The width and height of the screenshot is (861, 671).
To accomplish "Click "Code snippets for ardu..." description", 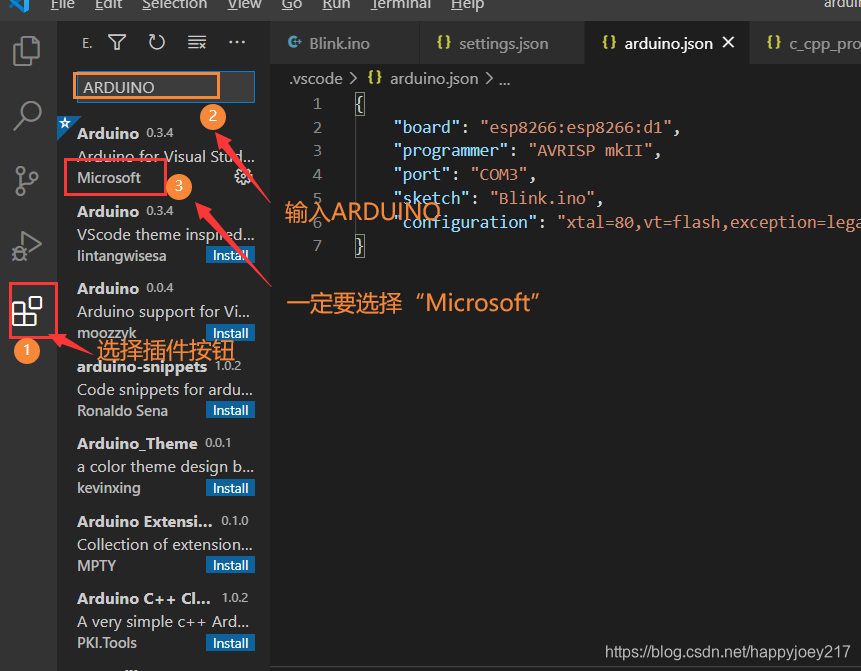I will coord(165,389).
